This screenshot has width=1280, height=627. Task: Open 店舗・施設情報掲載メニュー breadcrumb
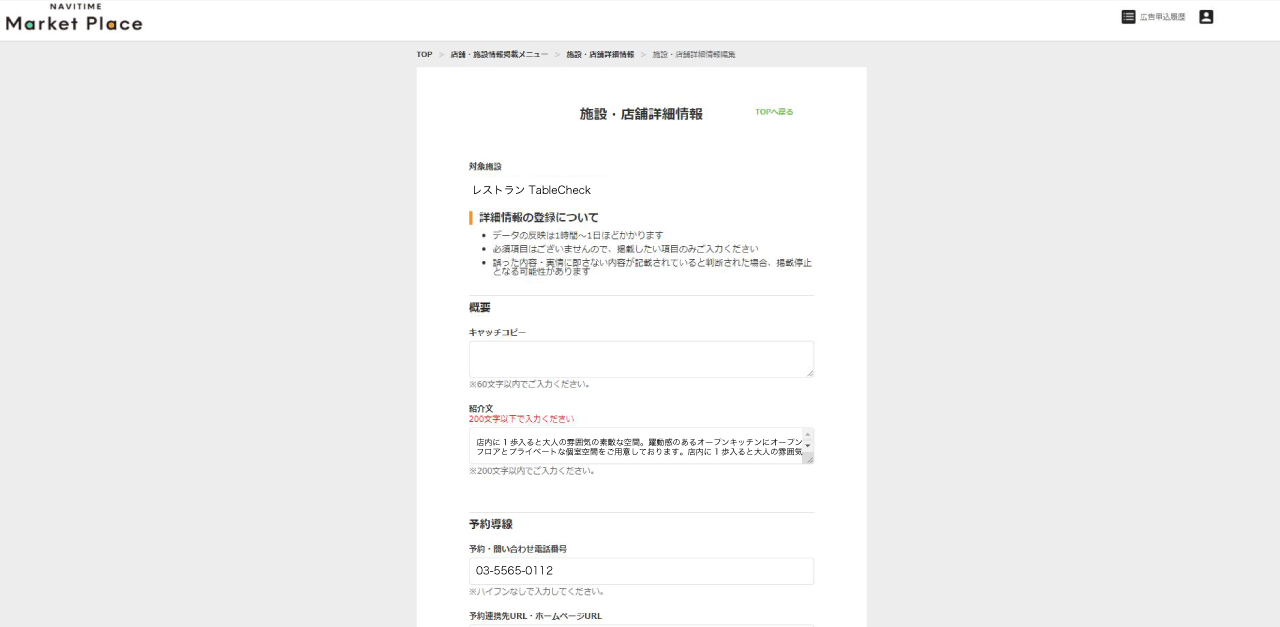pyautogui.click(x=499, y=54)
